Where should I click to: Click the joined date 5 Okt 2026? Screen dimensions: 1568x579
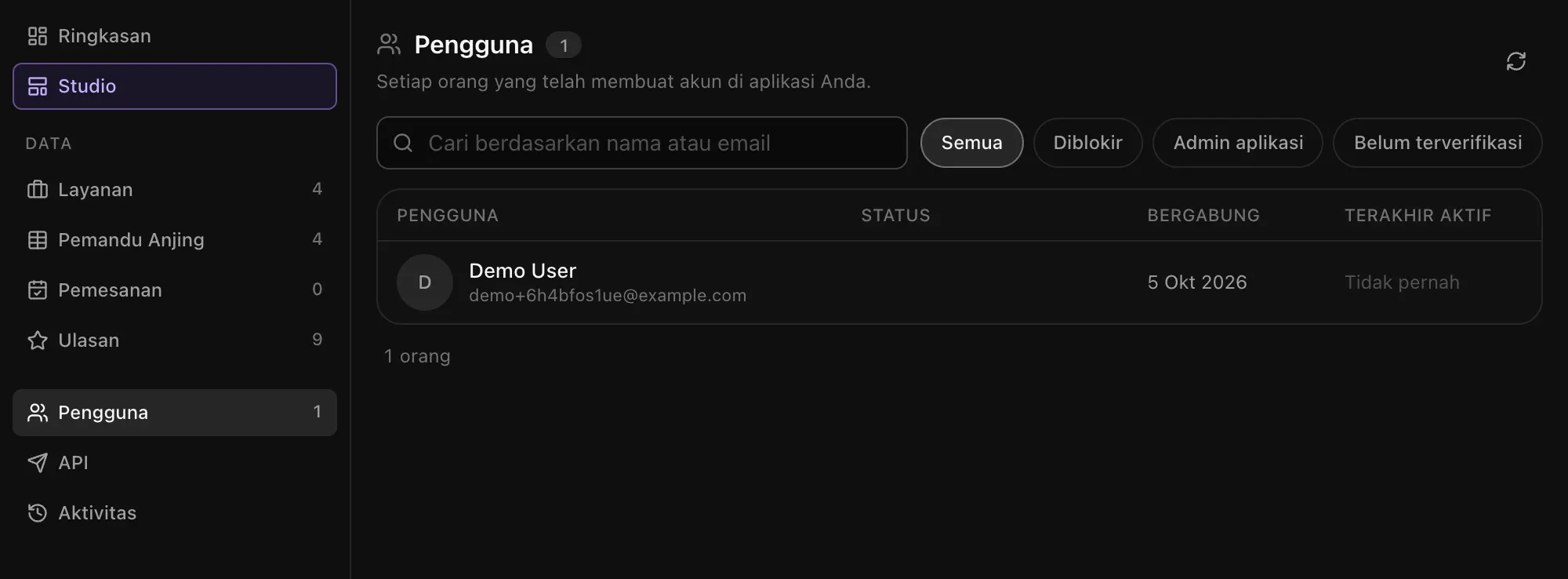tap(1197, 282)
